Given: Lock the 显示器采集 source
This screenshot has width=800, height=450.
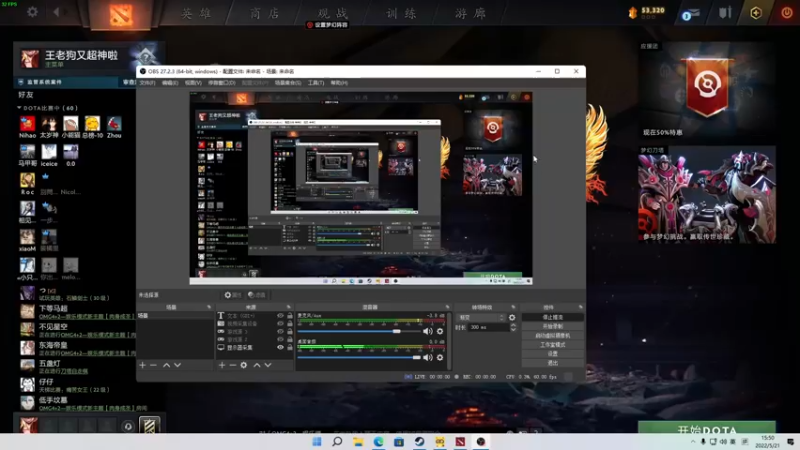Looking at the screenshot, I should pos(290,347).
